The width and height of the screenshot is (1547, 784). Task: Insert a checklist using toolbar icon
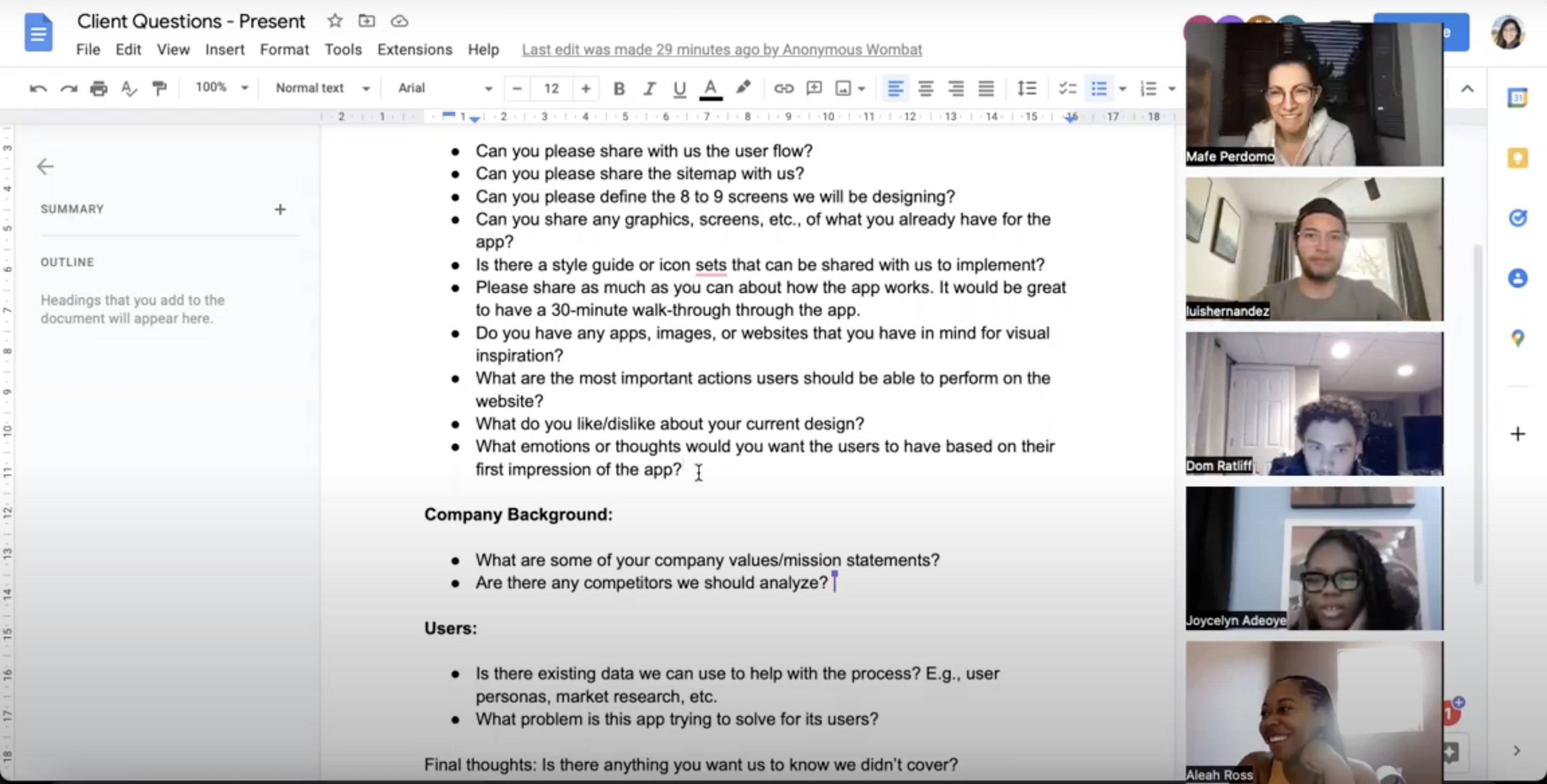coord(1067,89)
